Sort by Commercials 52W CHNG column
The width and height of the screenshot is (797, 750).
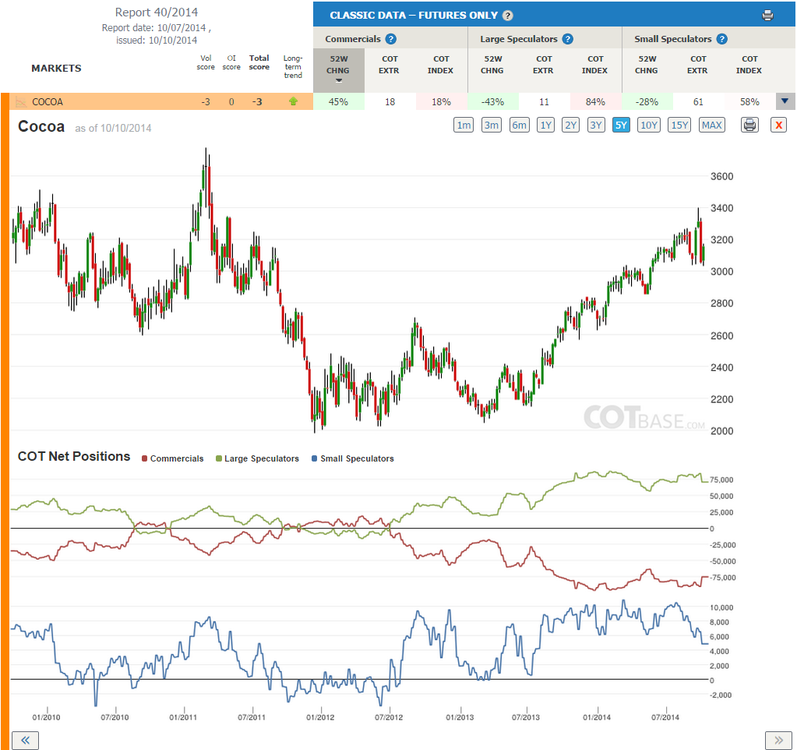coord(339,70)
